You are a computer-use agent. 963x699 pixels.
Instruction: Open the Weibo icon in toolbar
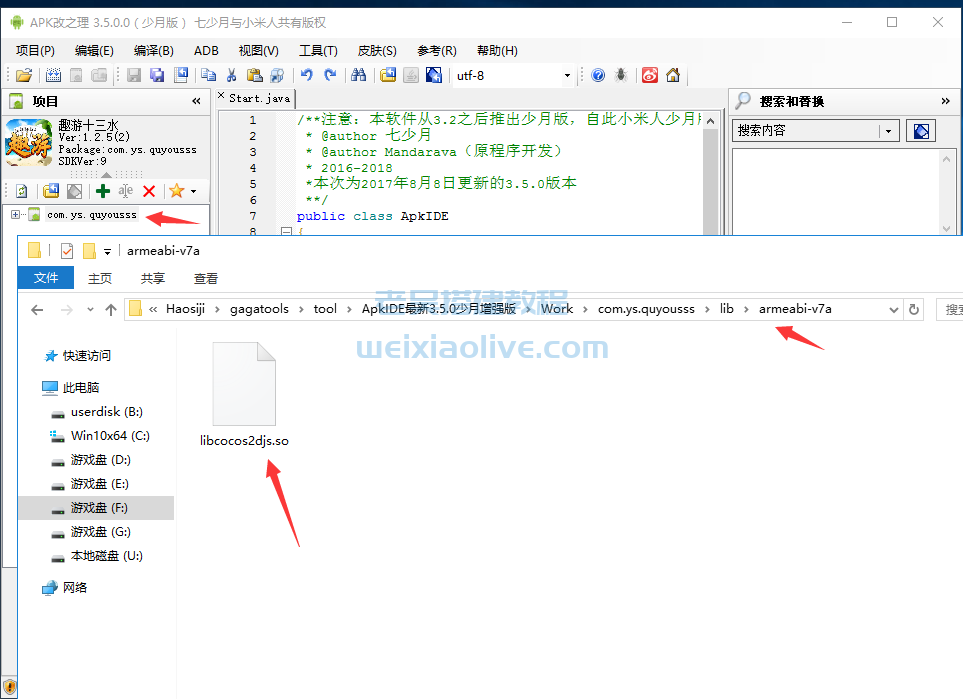coord(649,75)
